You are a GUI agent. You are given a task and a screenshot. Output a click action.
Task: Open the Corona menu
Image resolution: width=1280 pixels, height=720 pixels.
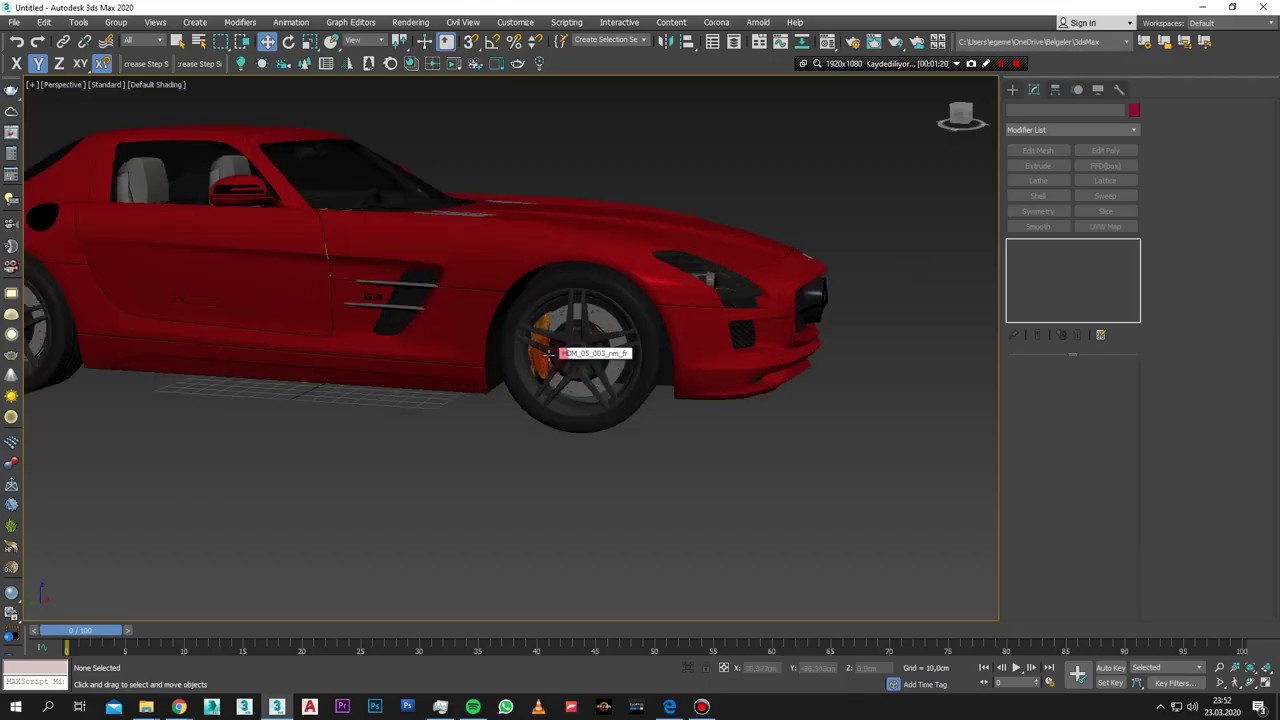click(716, 22)
